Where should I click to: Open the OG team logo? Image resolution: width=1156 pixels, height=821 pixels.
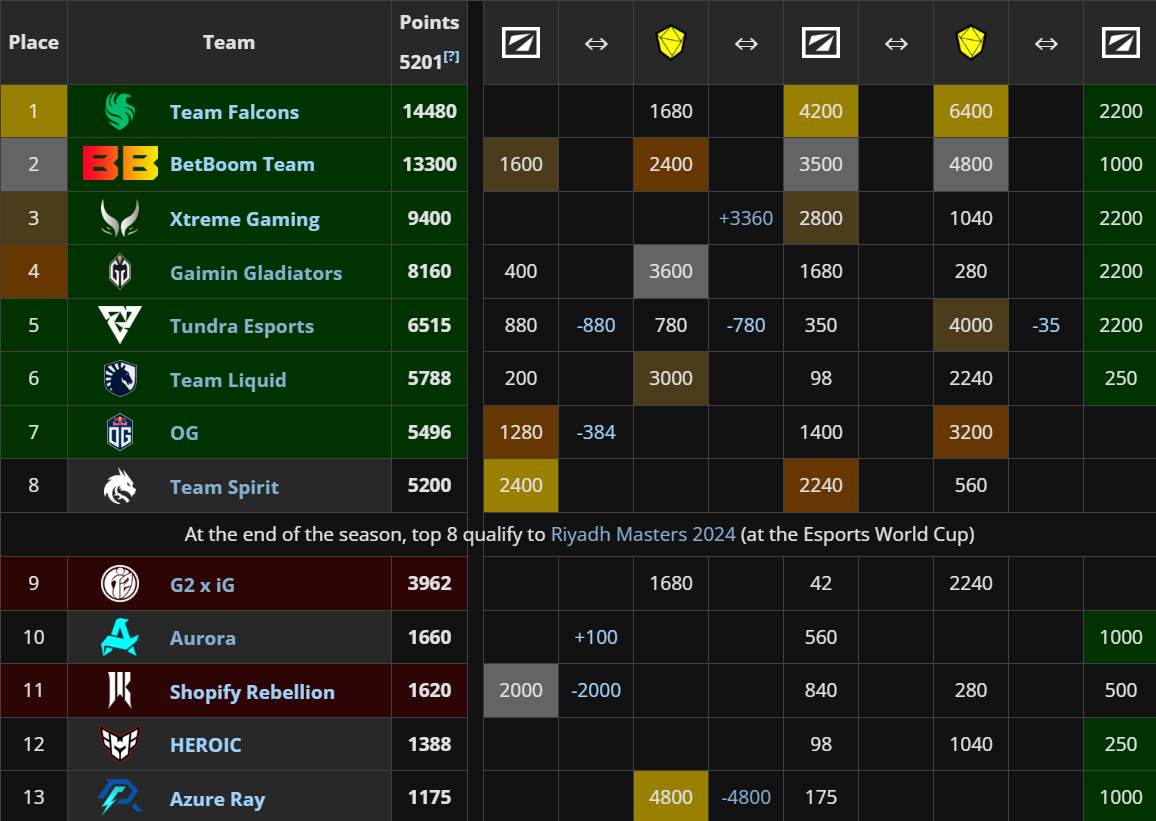tap(119, 432)
